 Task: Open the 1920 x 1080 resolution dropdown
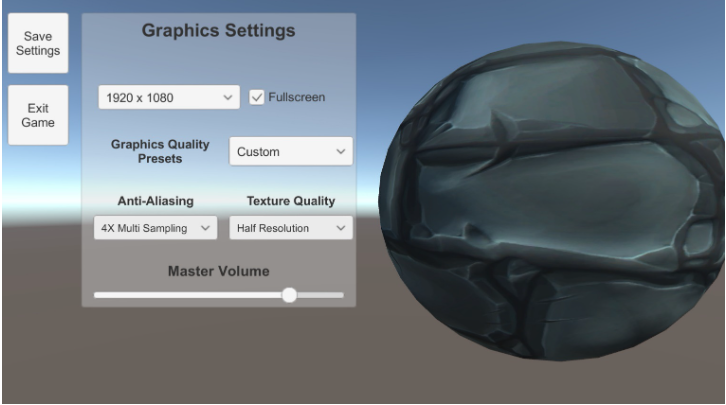[x=160, y=97]
